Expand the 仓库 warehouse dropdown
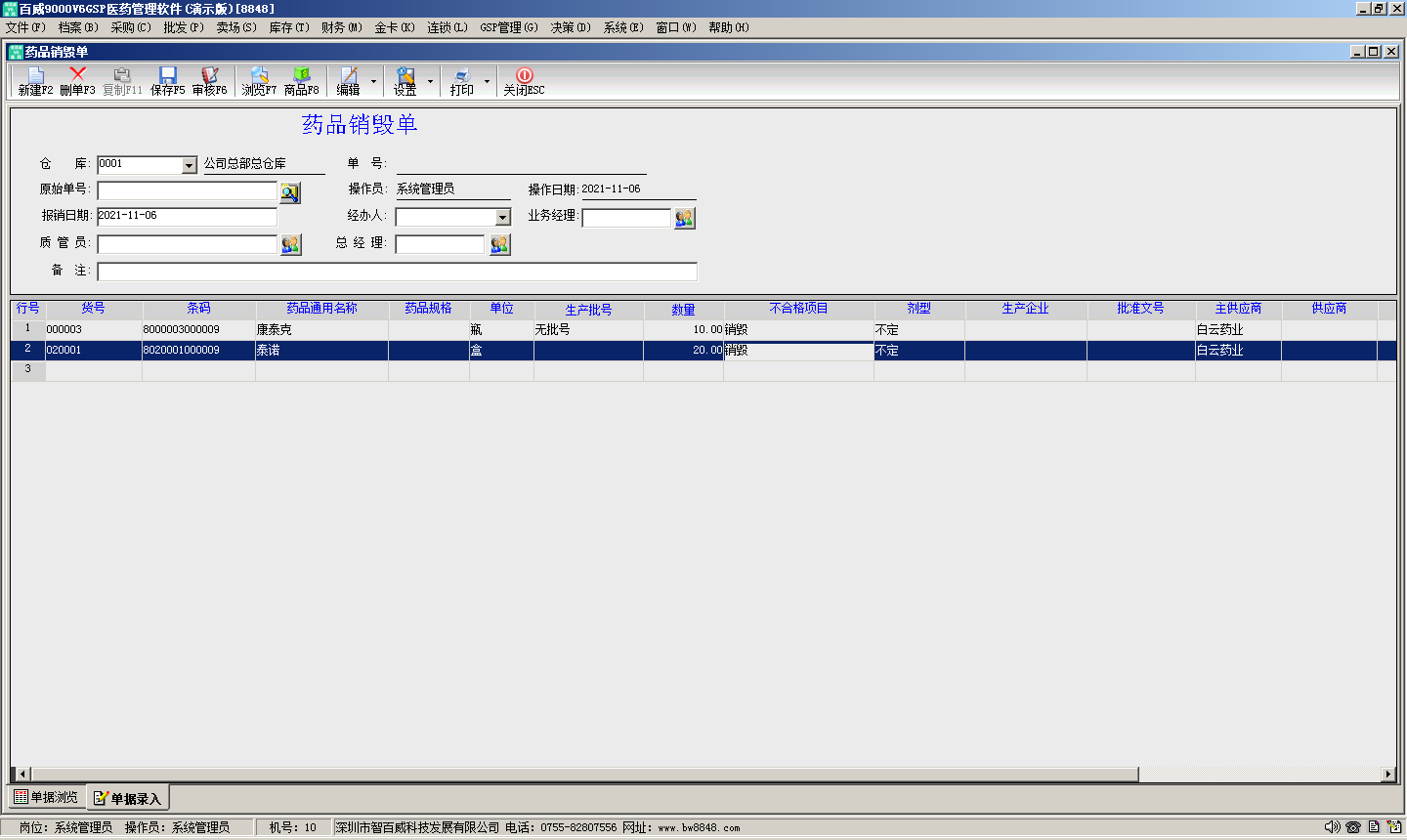The image size is (1407, 840). (x=190, y=166)
